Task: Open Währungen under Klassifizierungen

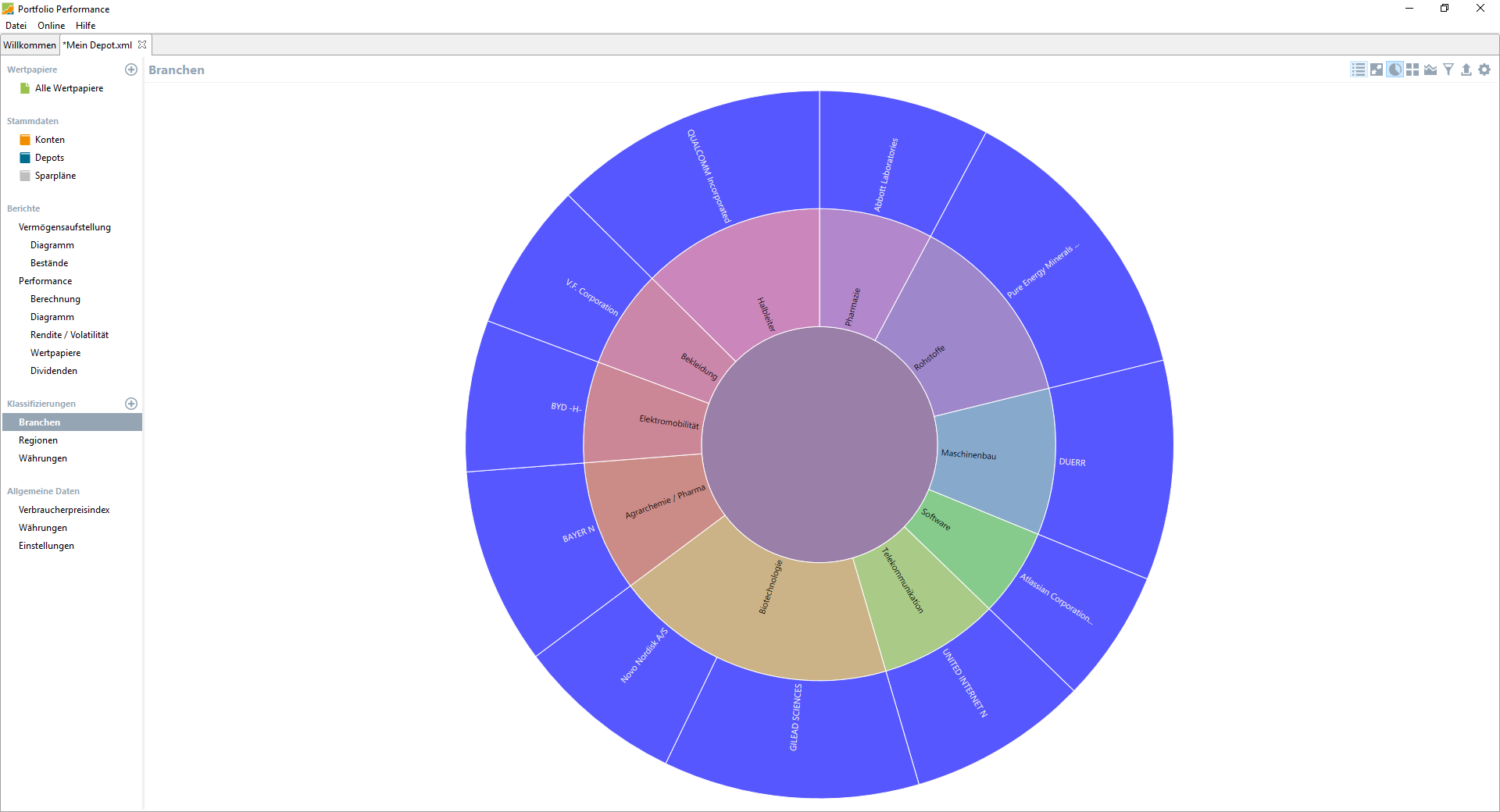Action: [x=43, y=458]
